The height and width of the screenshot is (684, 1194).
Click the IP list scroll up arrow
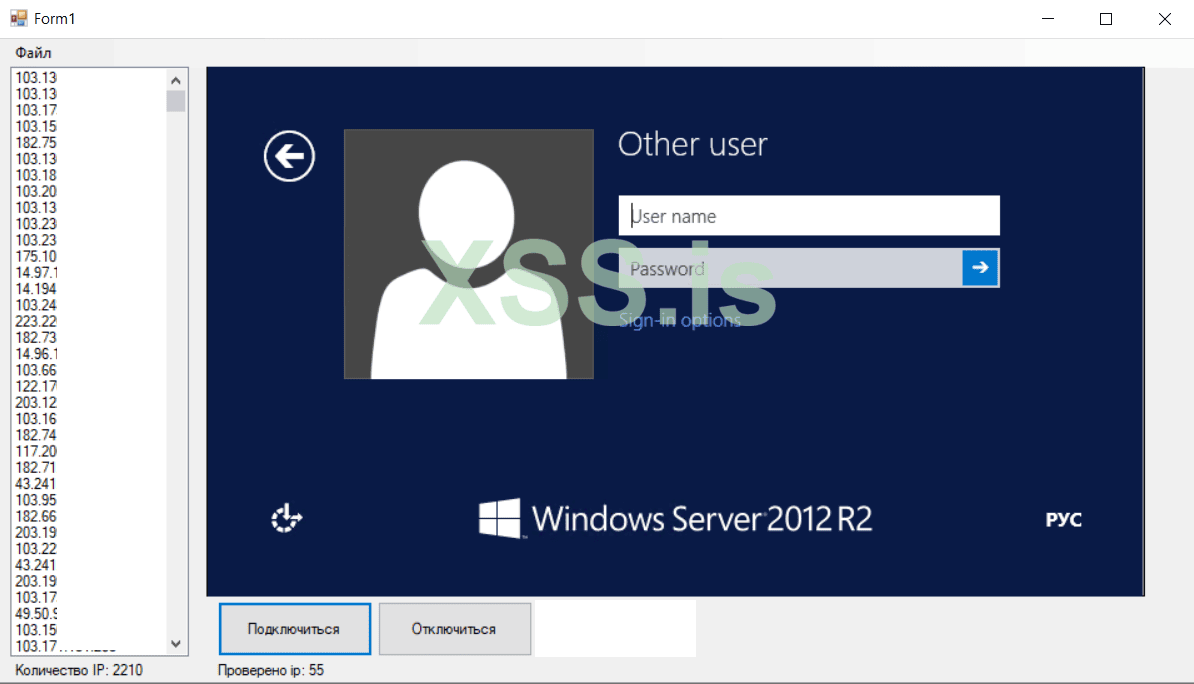tap(176, 80)
